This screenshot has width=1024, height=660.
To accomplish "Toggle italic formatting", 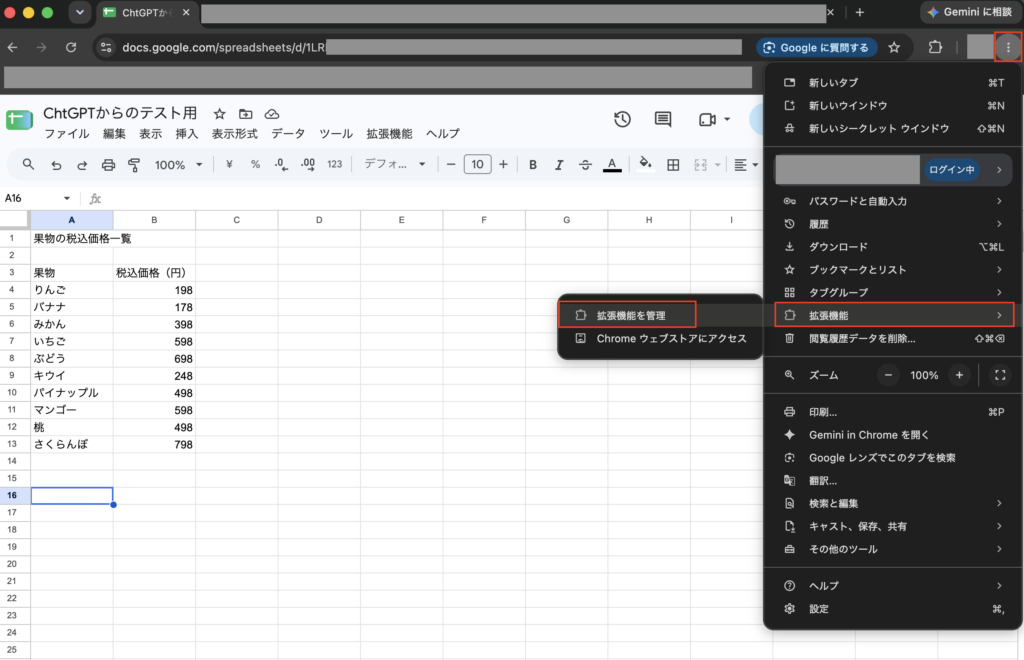I will 559,165.
